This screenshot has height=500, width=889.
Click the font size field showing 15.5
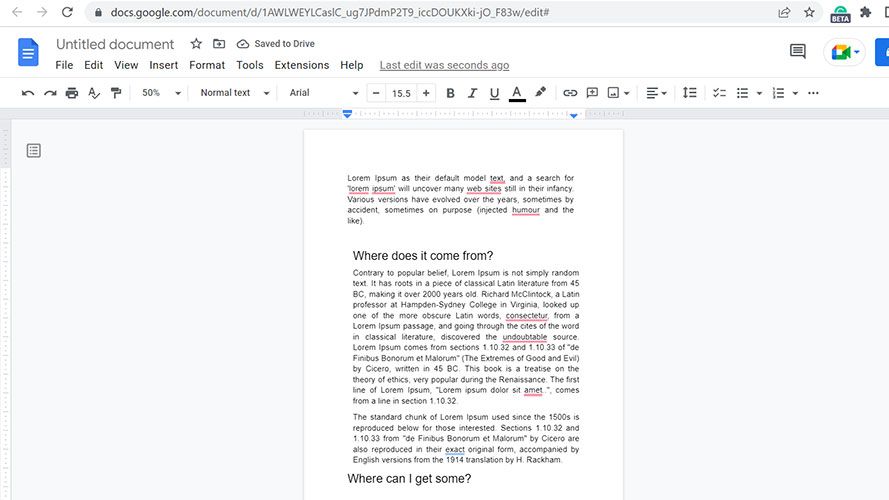click(x=401, y=93)
